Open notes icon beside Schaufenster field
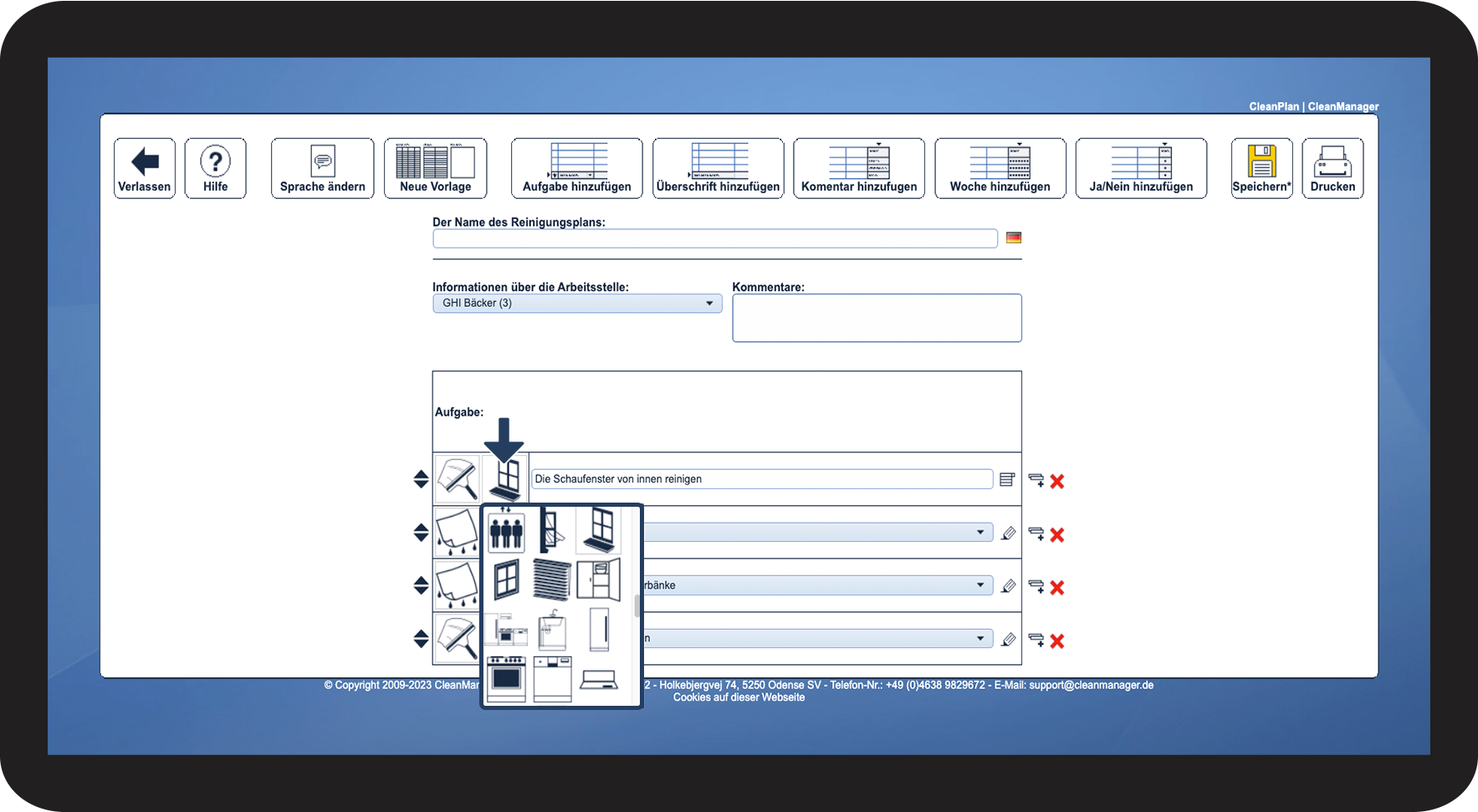The image size is (1478, 812). pos(1007,480)
